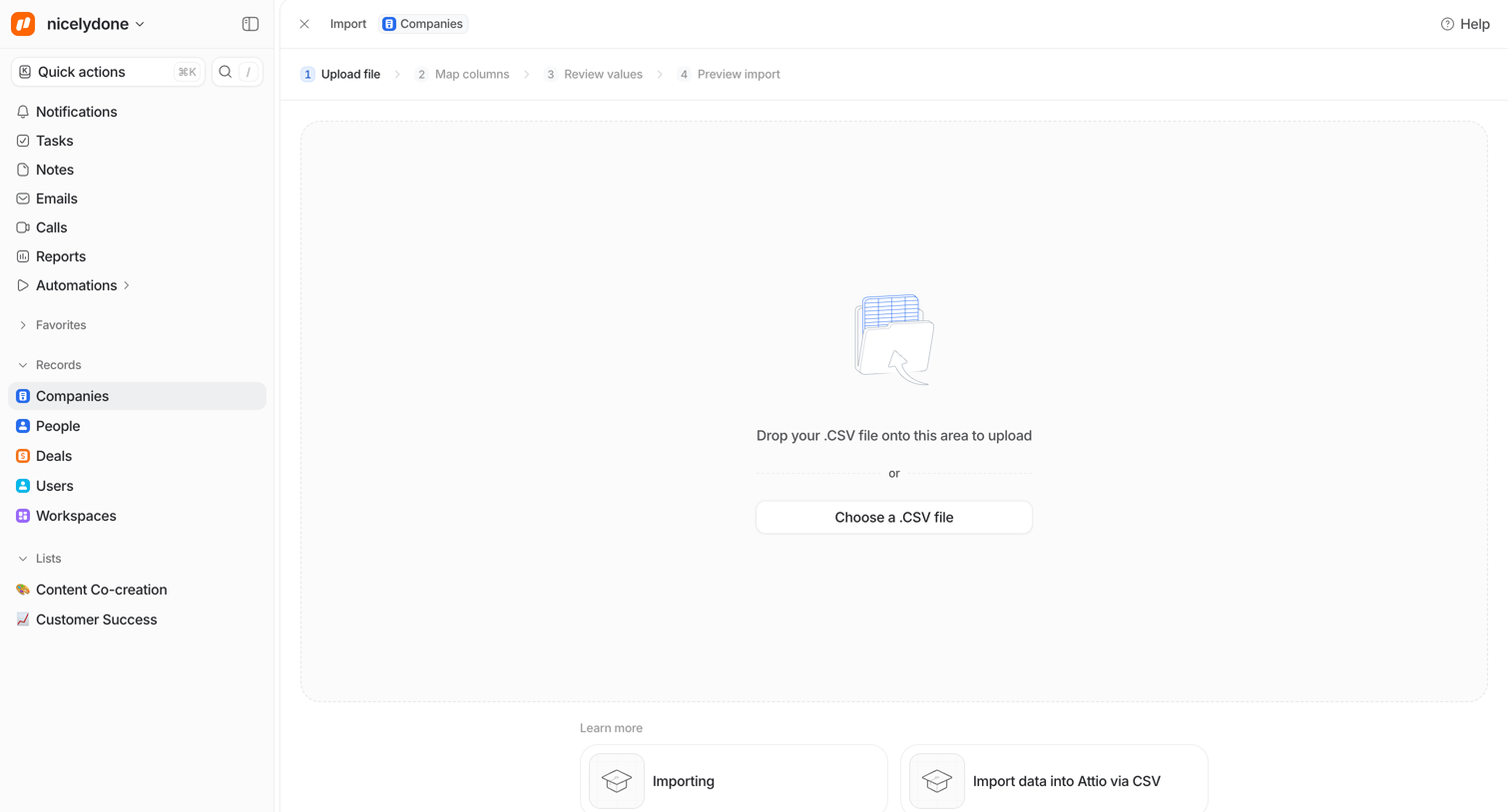Viewport: 1509px width, 812px height.
Task: Open the Customer Success list
Action: pos(96,619)
